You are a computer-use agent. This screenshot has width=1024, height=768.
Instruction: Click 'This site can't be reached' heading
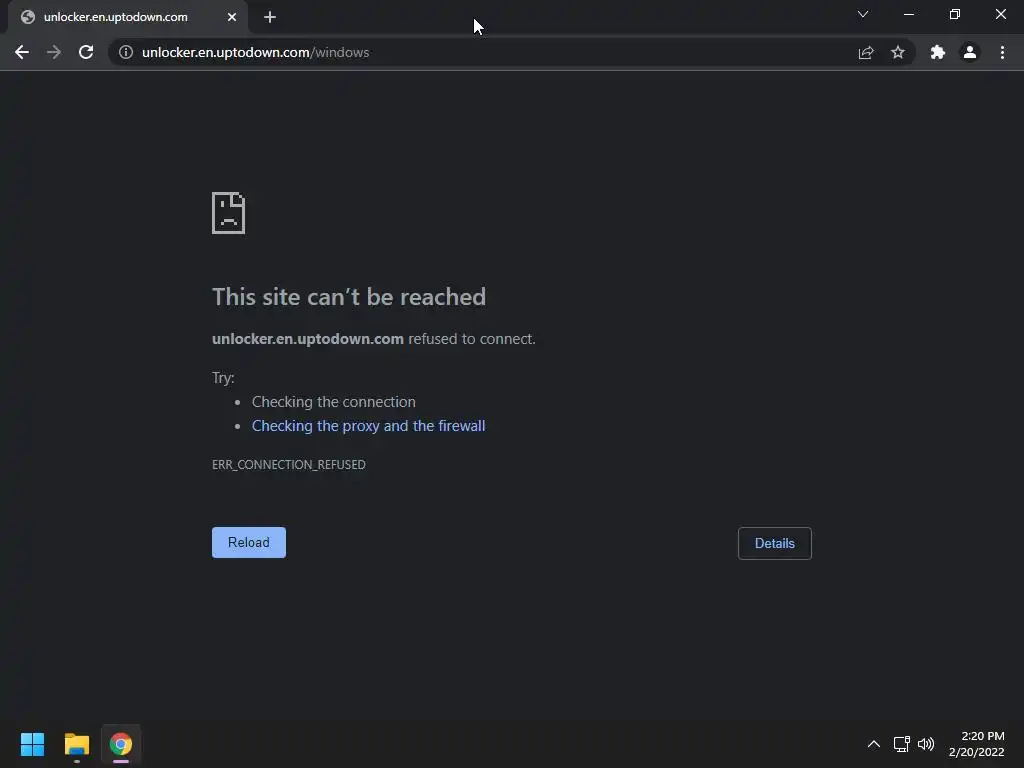pos(349,297)
